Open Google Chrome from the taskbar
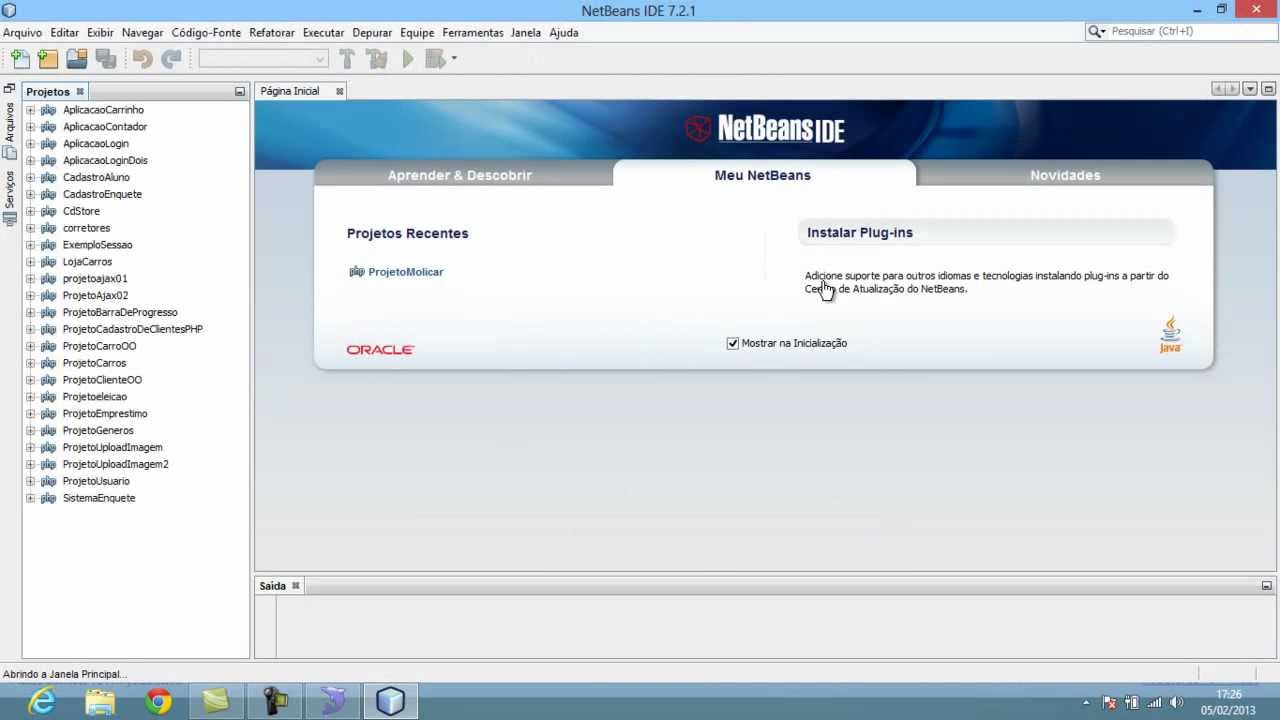This screenshot has height=720, width=1280. [x=158, y=702]
